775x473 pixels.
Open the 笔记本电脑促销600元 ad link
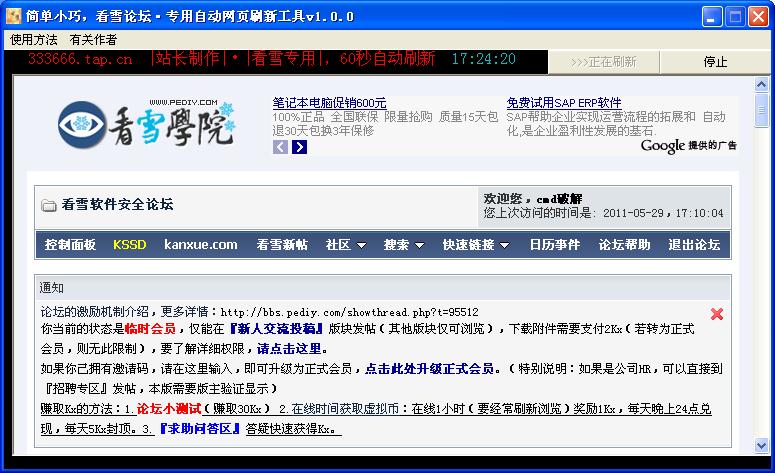[x=329, y=103]
